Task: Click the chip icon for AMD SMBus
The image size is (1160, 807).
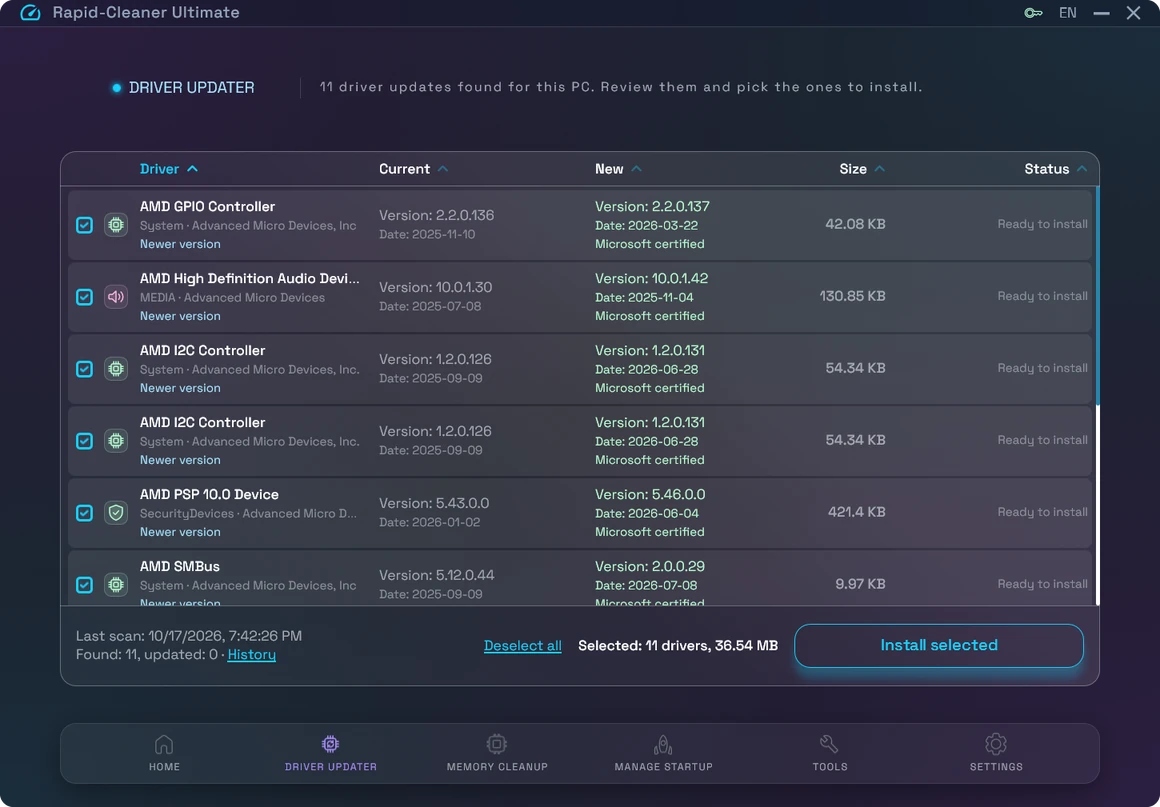Action: [x=116, y=584]
